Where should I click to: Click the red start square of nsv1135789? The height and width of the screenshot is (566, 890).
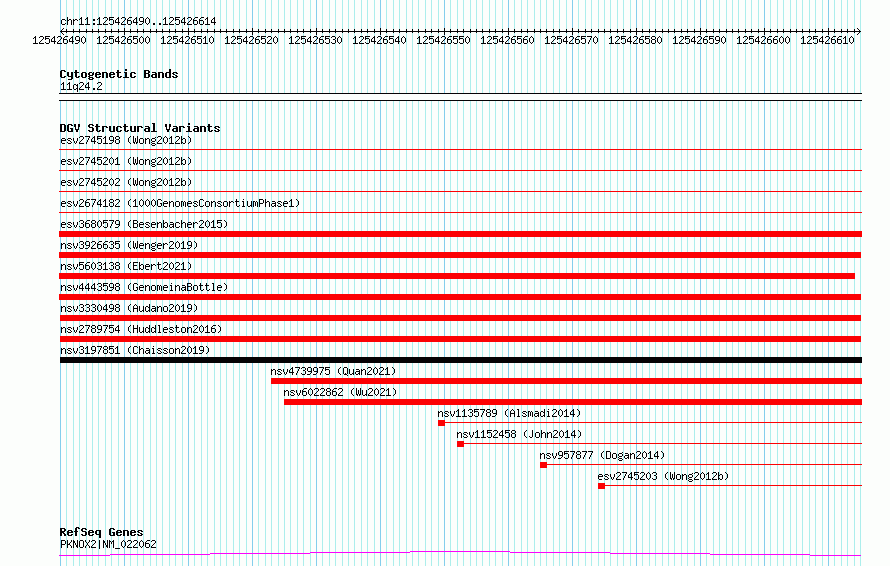click(441, 423)
